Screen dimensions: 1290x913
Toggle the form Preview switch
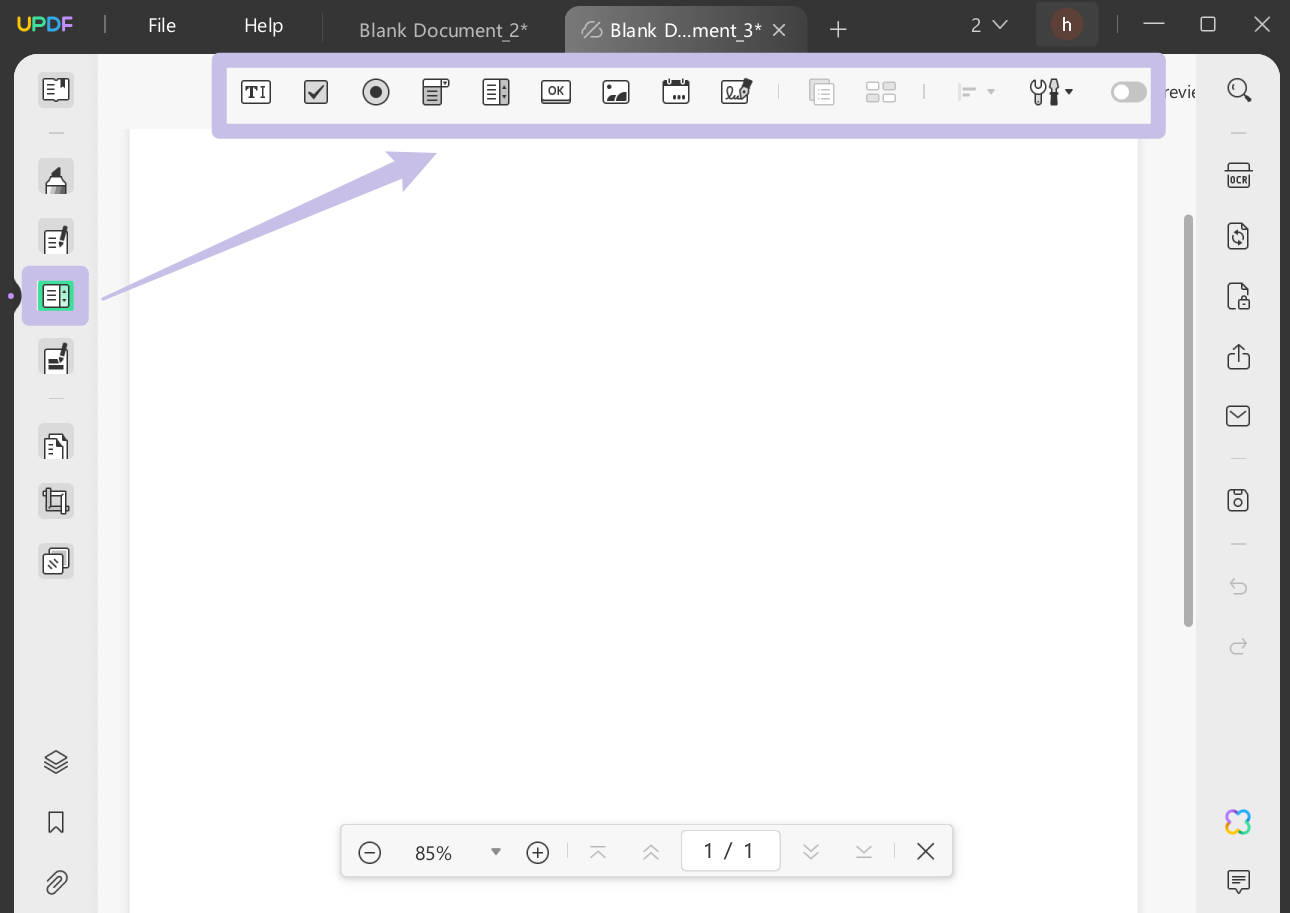1127,91
